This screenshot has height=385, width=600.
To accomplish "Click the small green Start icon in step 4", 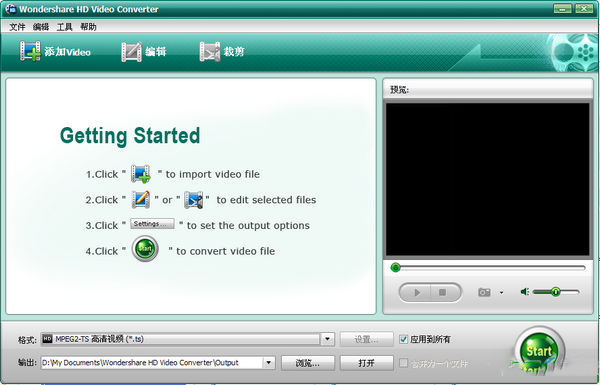I will (145, 249).
